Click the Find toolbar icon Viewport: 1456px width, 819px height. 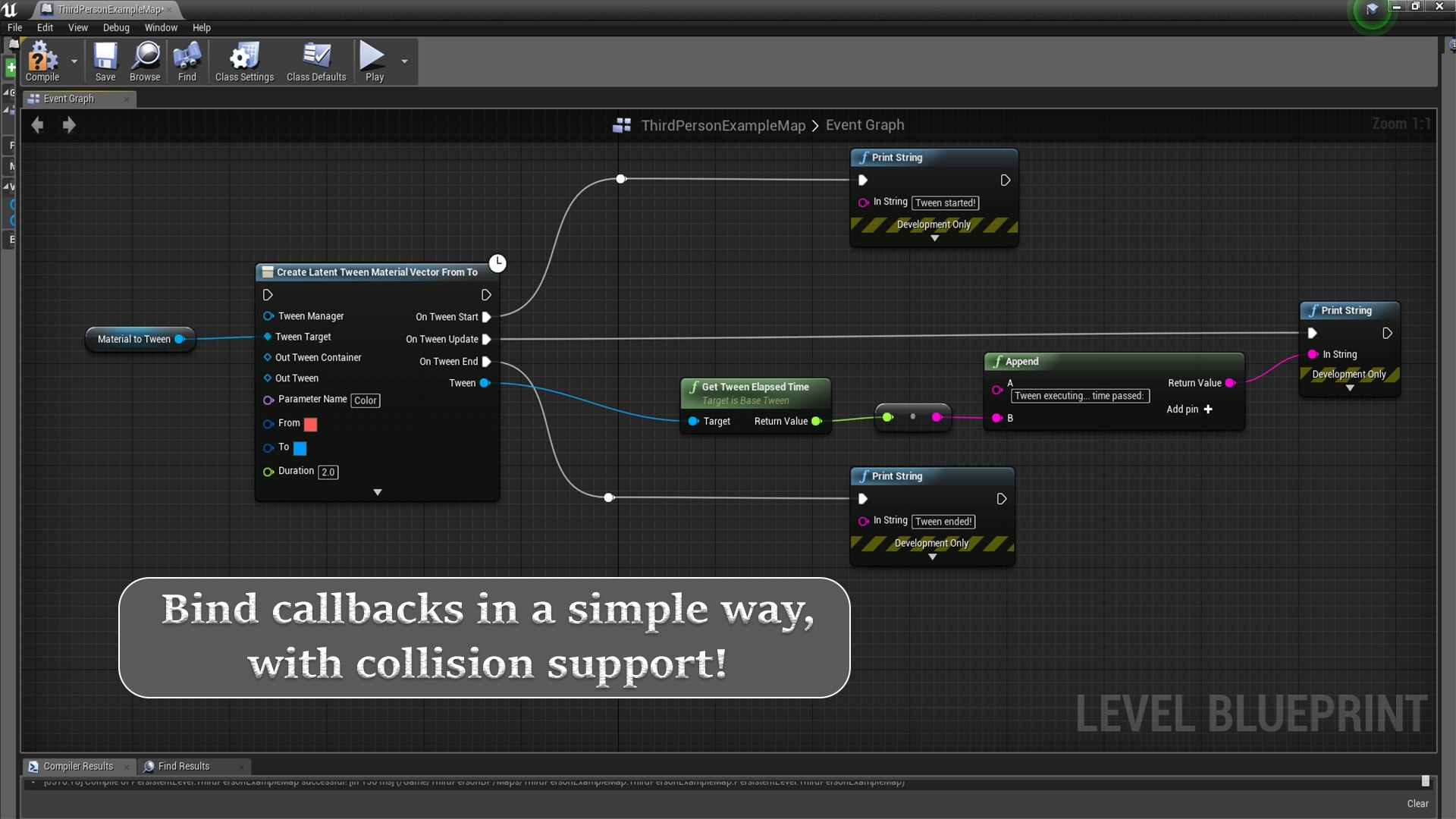[x=187, y=61]
